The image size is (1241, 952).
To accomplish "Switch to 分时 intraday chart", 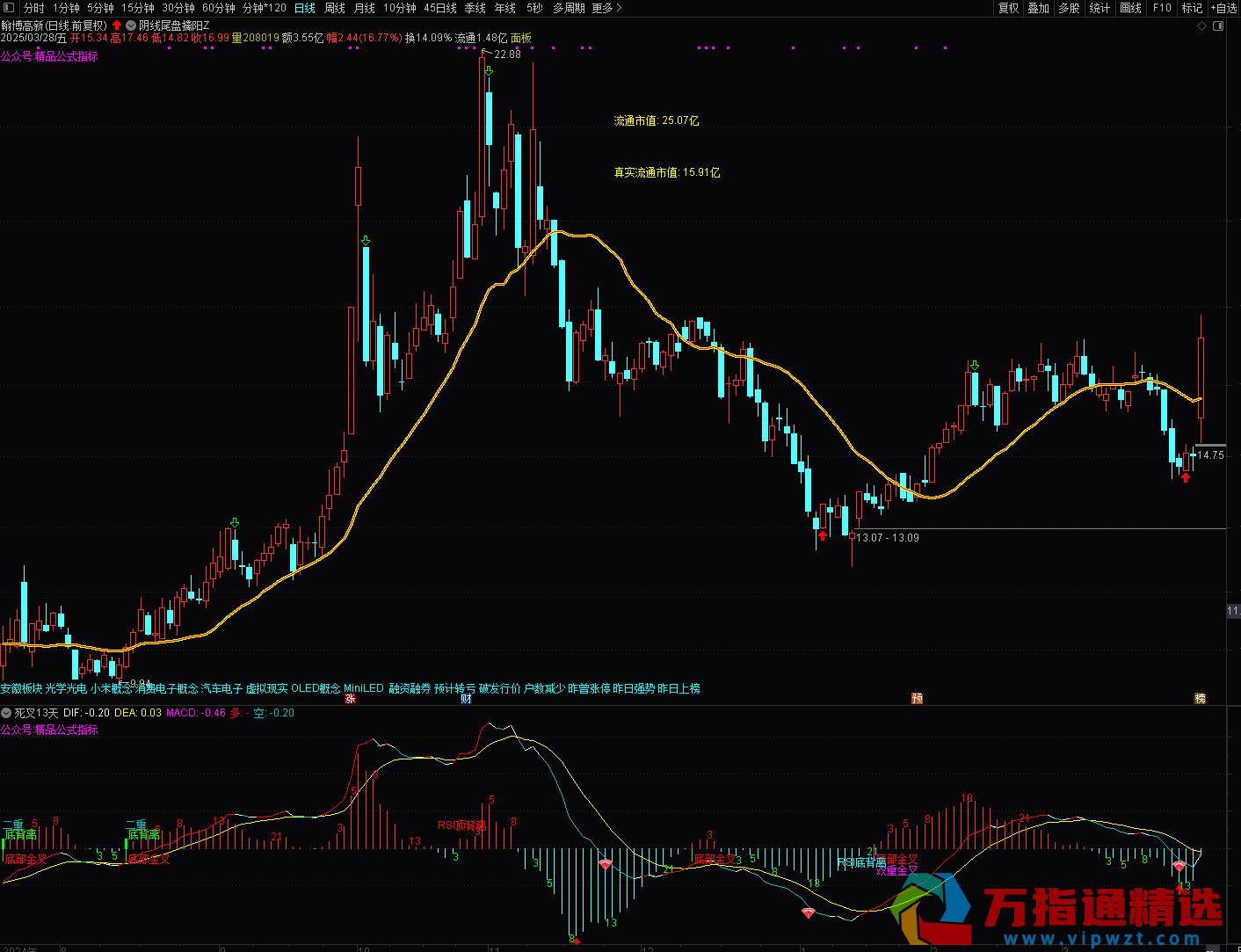I will [34, 8].
